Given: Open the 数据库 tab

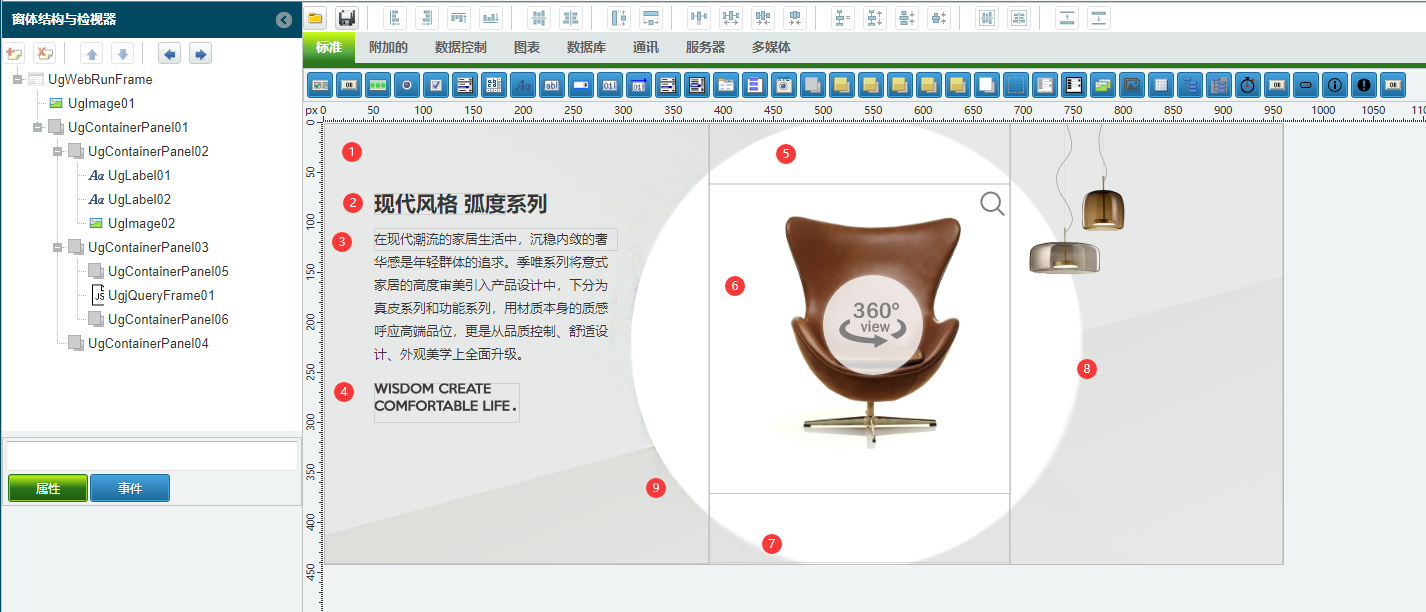Looking at the screenshot, I should click(586, 47).
